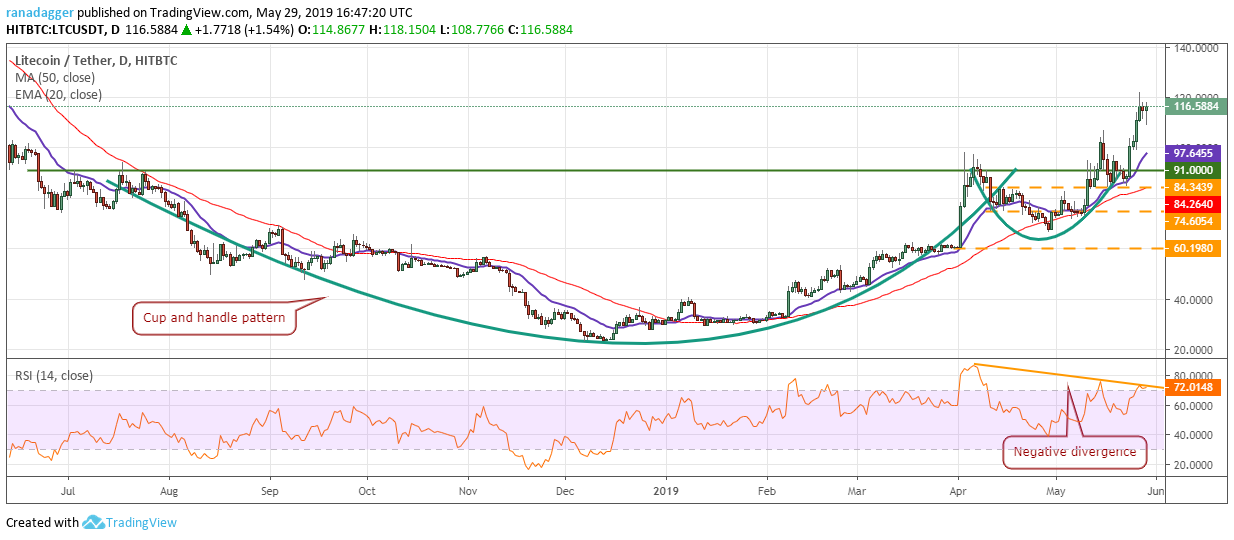Click the '2019' date axis label
The height and width of the screenshot is (540, 1234).
[x=665, y=491]
